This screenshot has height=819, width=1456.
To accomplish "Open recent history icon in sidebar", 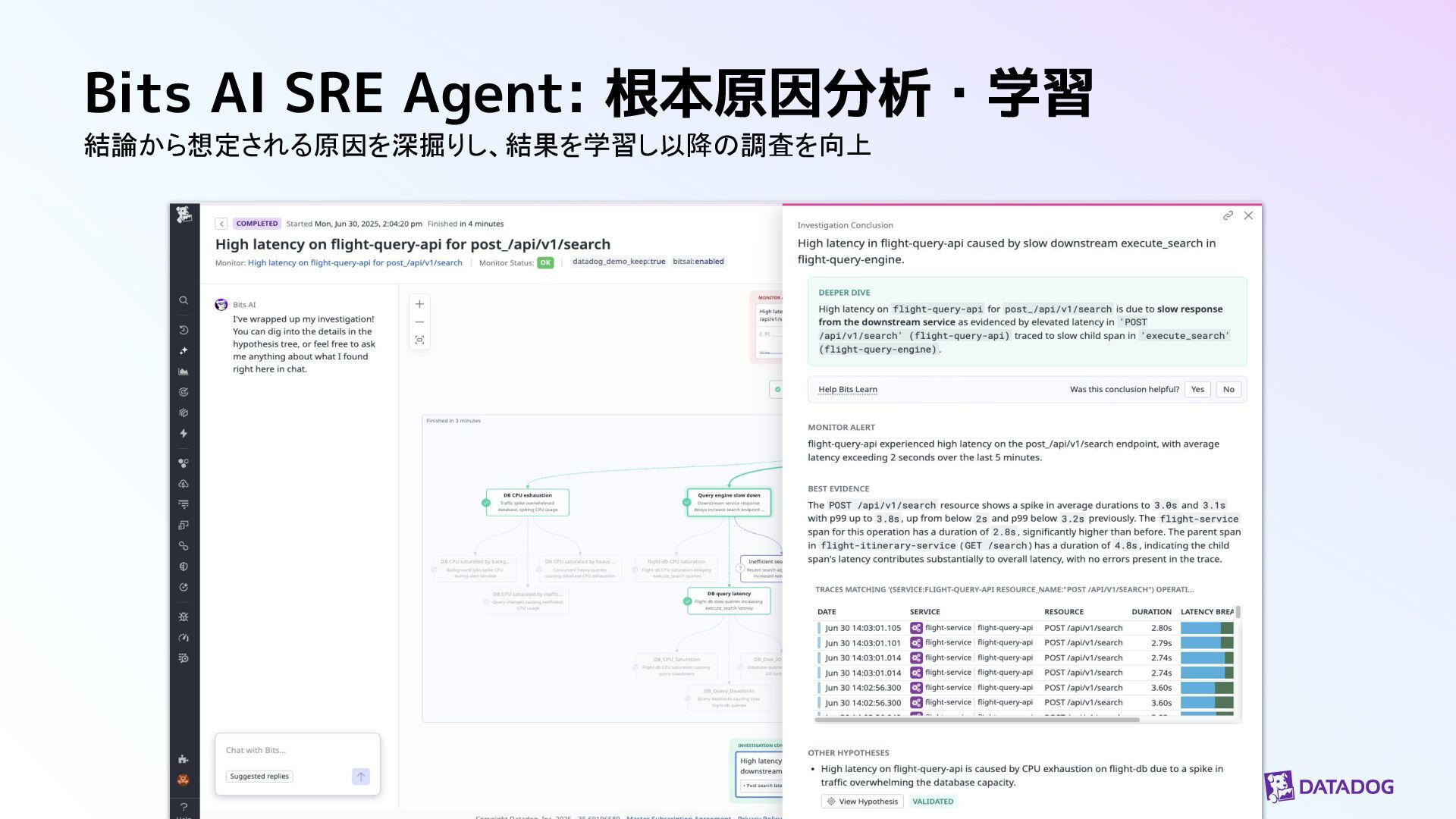I will pos(184,330).
